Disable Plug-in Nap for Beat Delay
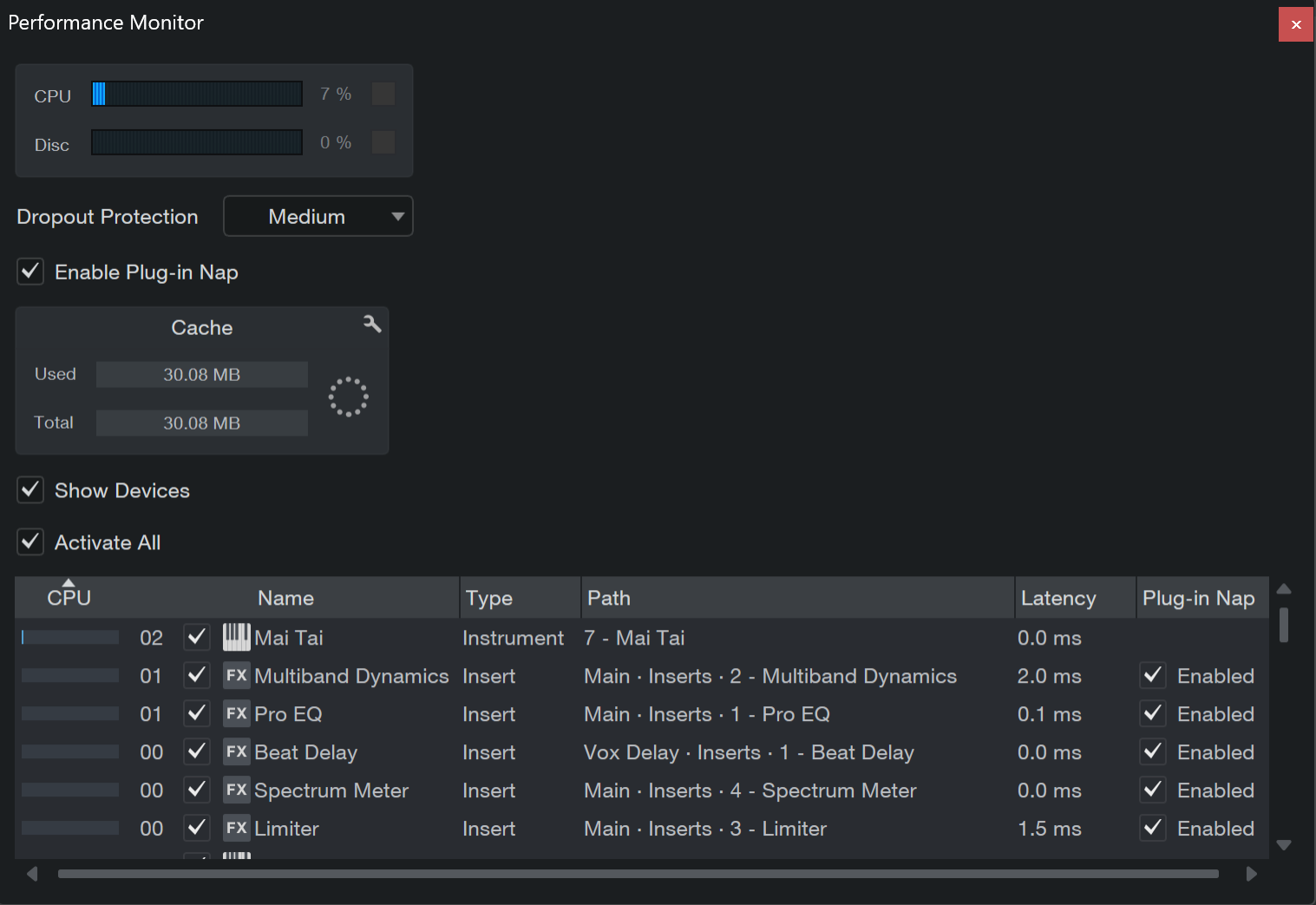The image size is (1316, 905). click(1153, 751)
